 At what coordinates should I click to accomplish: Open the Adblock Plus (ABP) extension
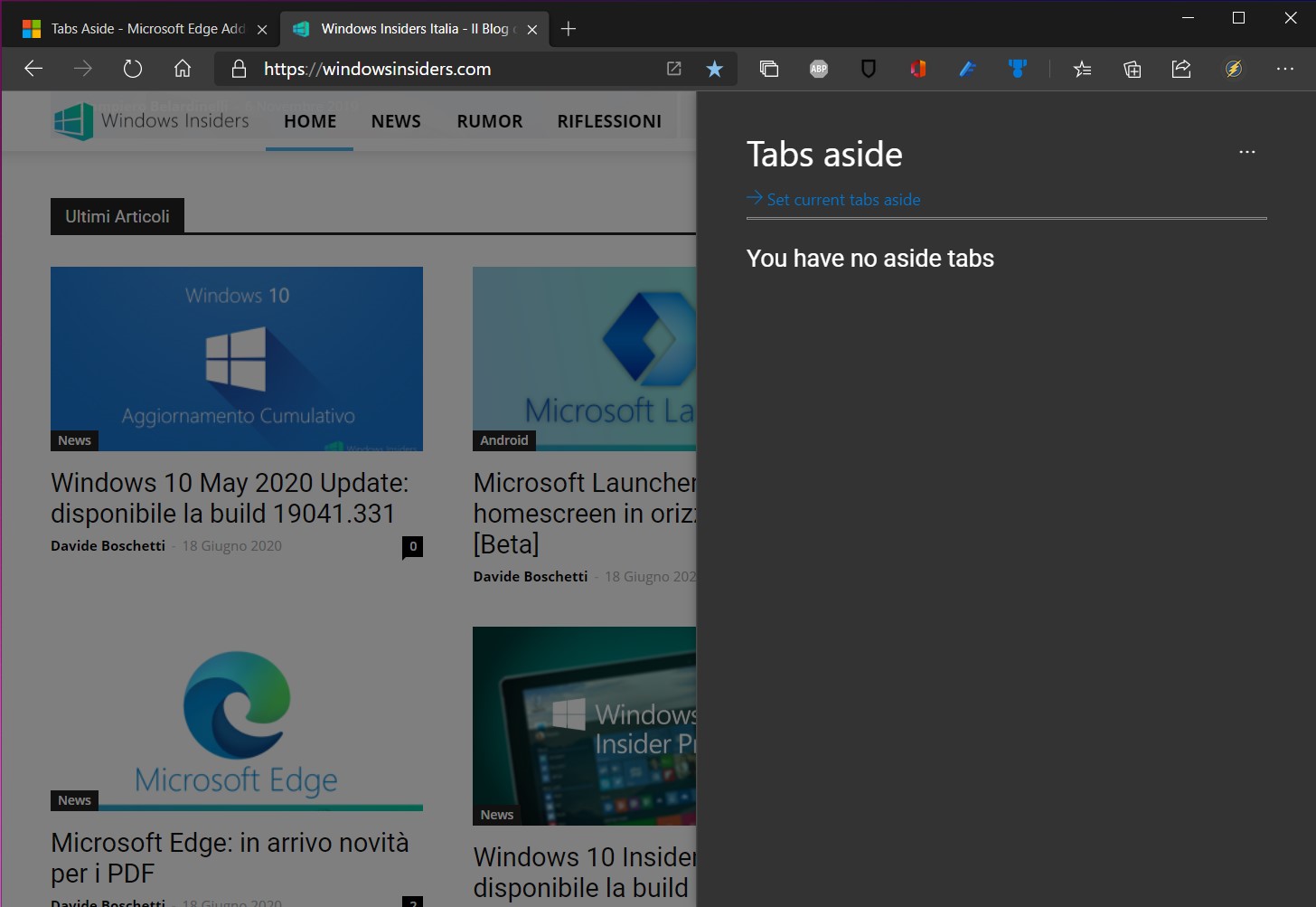tap(819, 69)
